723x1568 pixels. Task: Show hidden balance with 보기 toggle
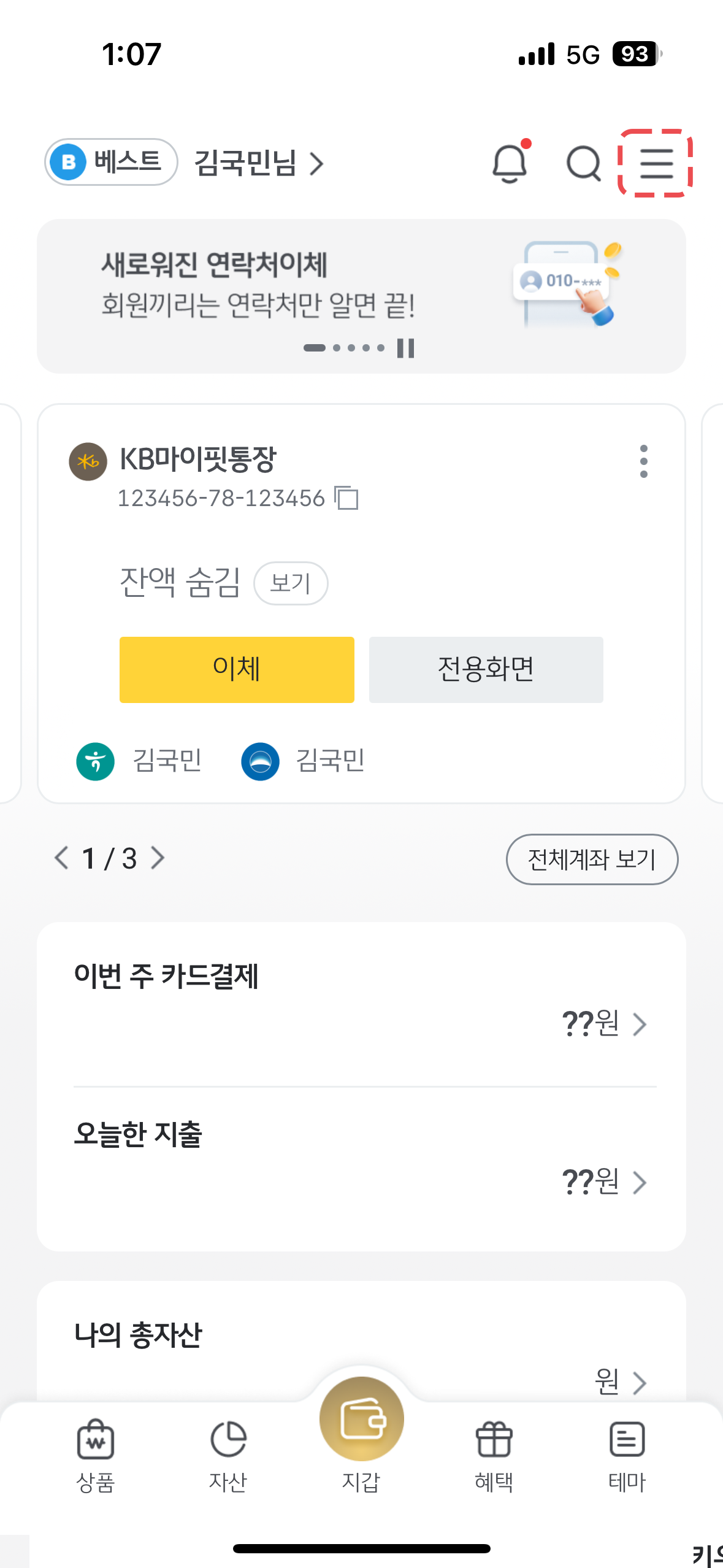coord(291,583)
